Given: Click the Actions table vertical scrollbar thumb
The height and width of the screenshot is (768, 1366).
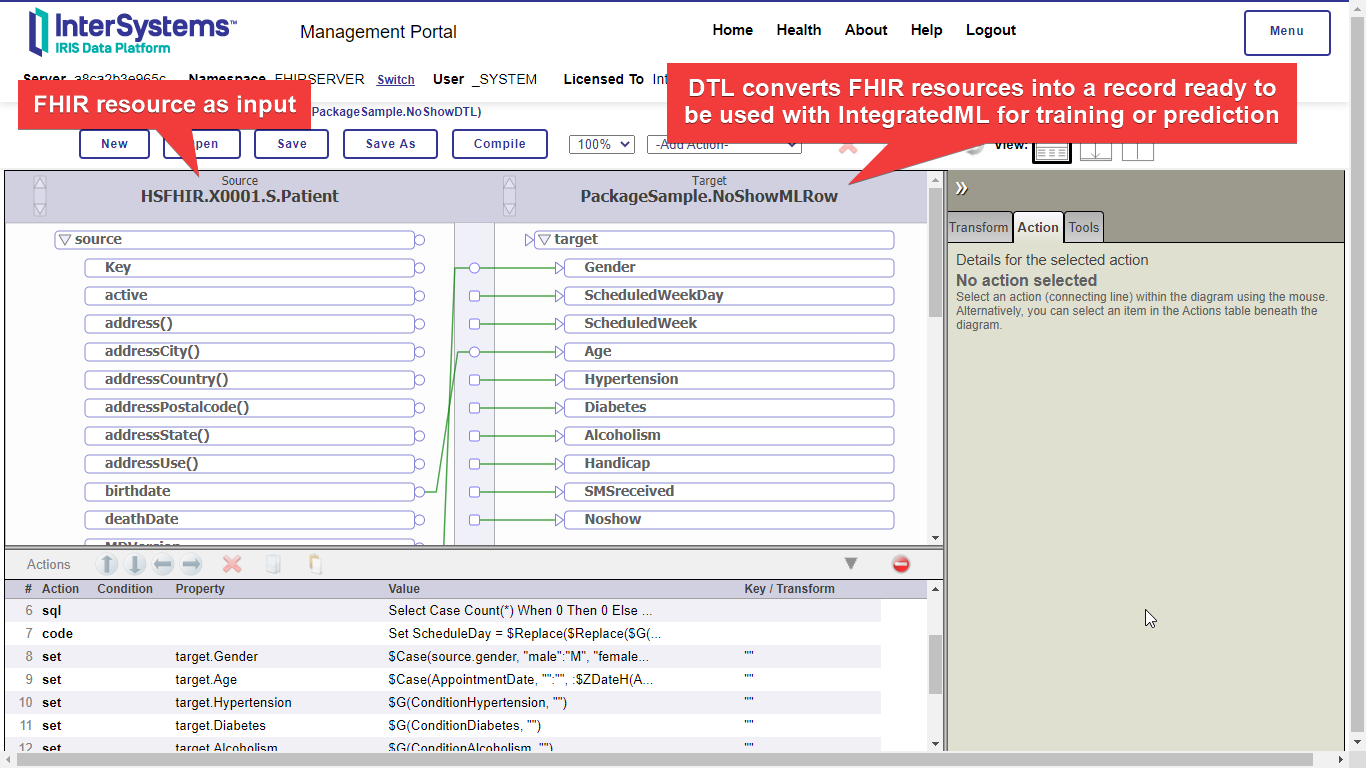Looking at the screenshot, I should coord(935,665).
